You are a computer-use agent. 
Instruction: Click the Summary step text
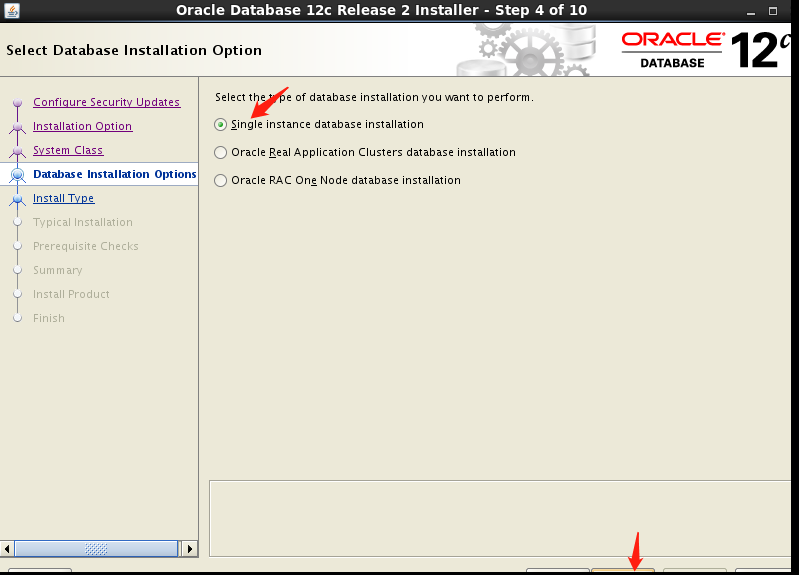click(58, 270)
